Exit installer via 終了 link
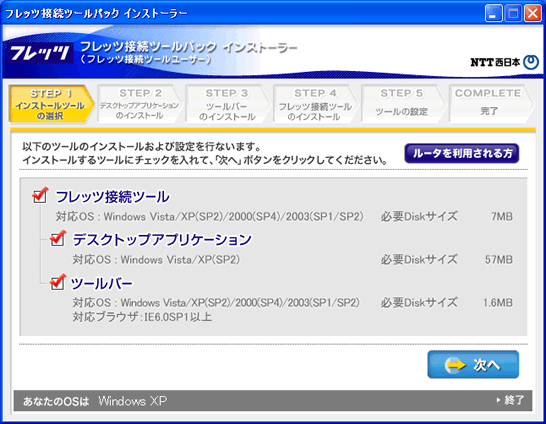This screenshot has height=424, width=546. (514, 400)
